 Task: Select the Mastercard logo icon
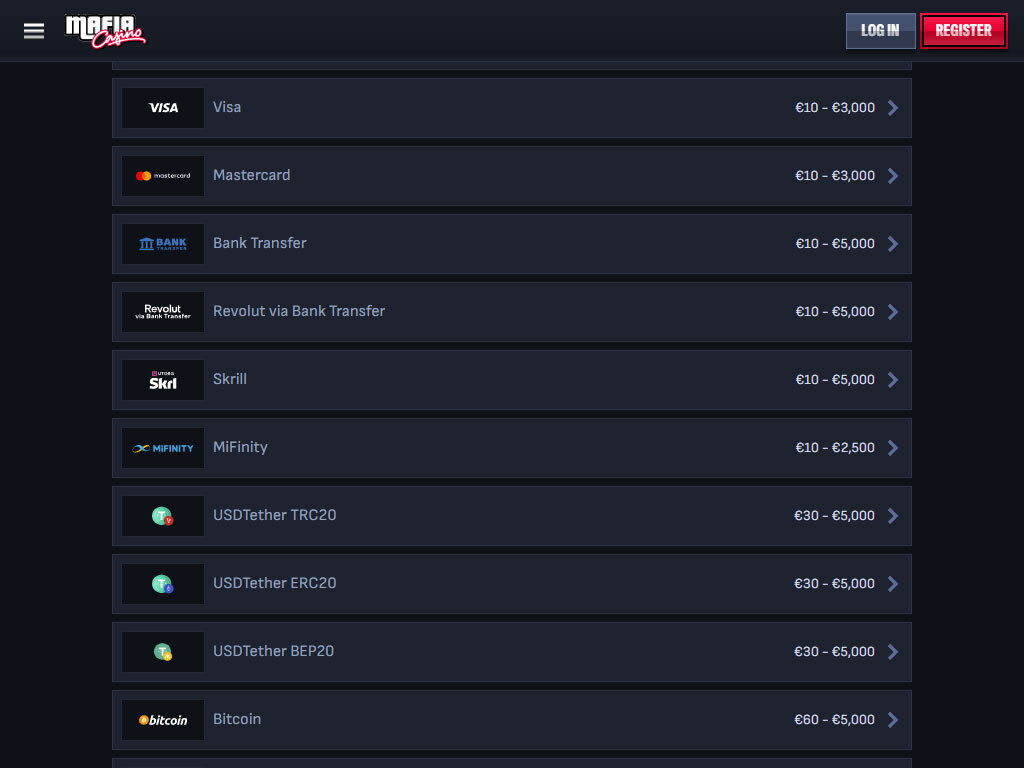coord(163,176)
